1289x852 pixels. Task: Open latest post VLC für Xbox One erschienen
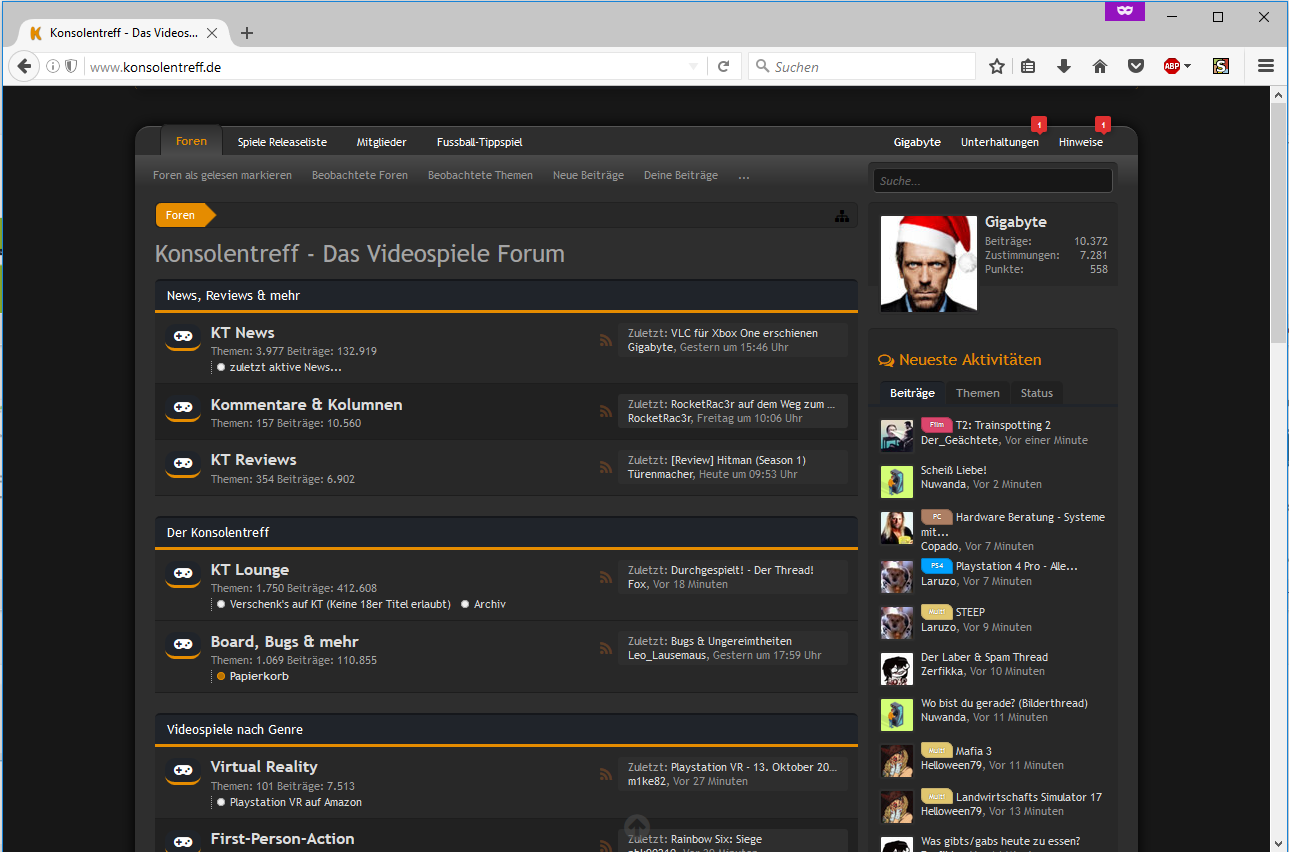[744, 333]
